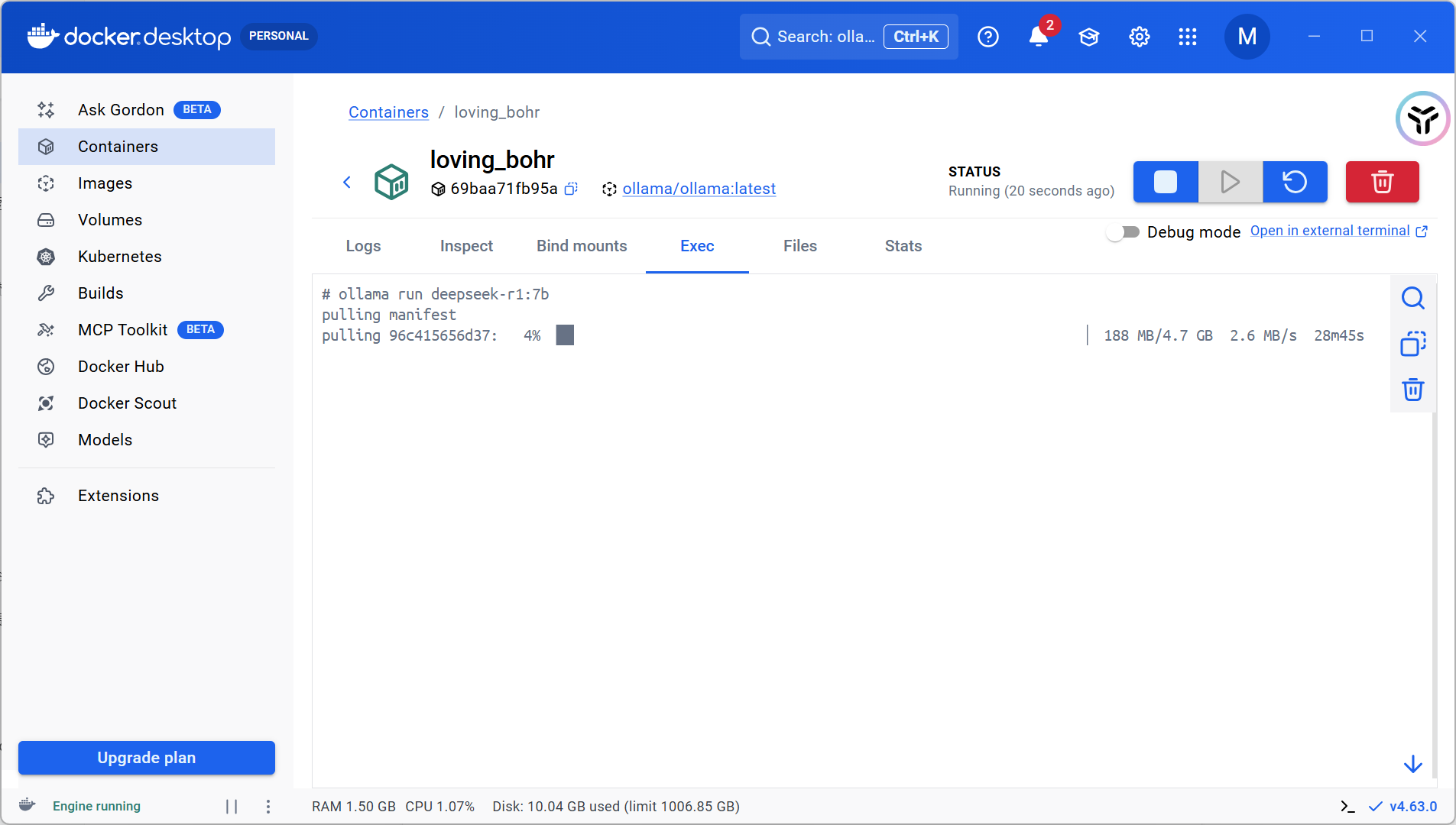Switch to the Inspect tab
1456x825 pixels.
pos(466,246)
